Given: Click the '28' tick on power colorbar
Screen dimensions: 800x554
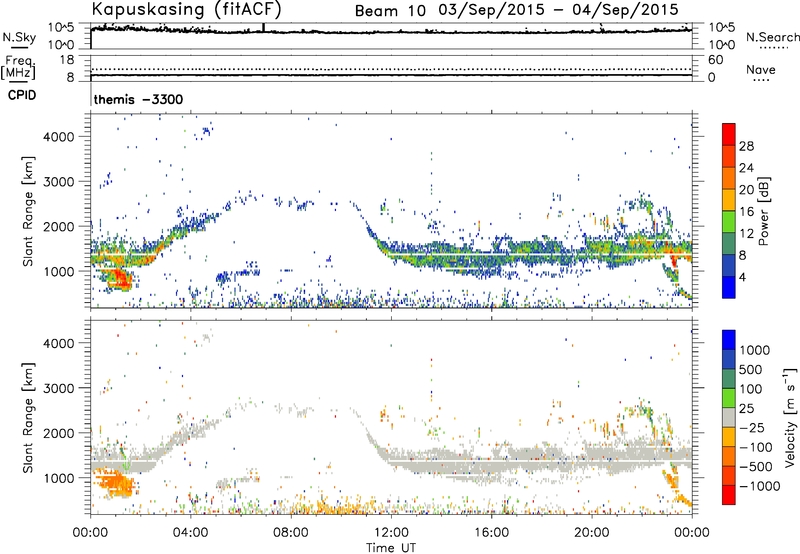Looking at the screenshot, I should point(746,146).
